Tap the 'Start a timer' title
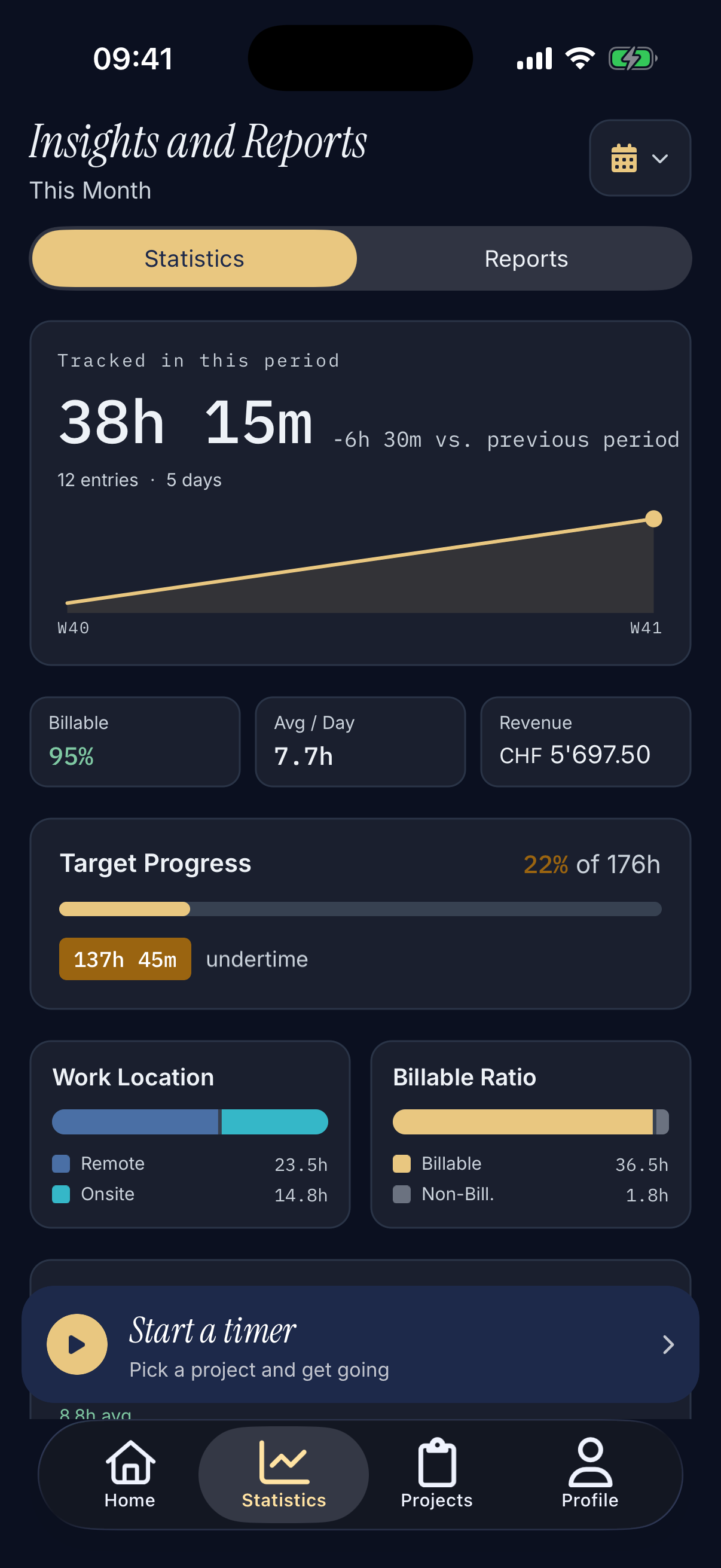The image size is (721, 1568). [x=212, y=1330]
